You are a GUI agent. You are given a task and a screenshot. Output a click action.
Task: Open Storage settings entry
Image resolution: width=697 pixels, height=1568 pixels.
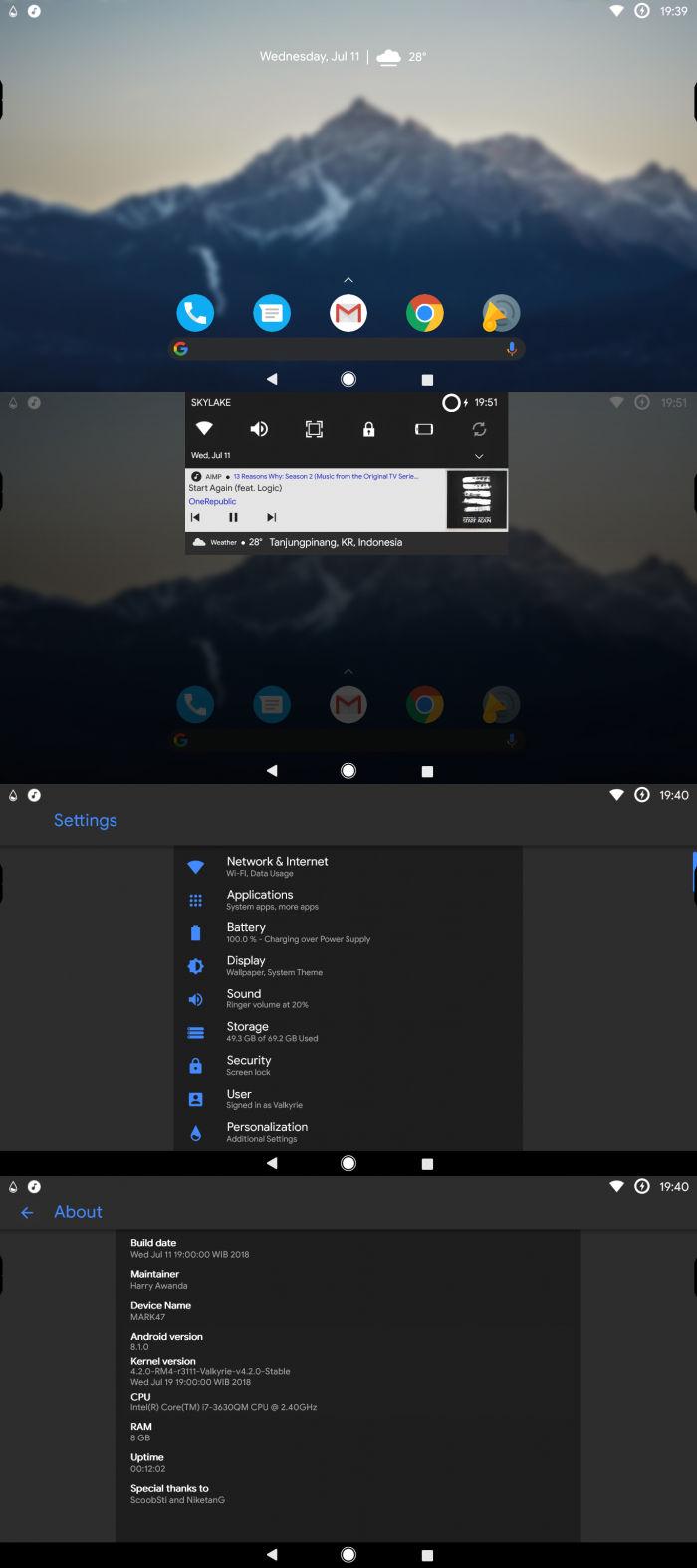pos(348,1032)
